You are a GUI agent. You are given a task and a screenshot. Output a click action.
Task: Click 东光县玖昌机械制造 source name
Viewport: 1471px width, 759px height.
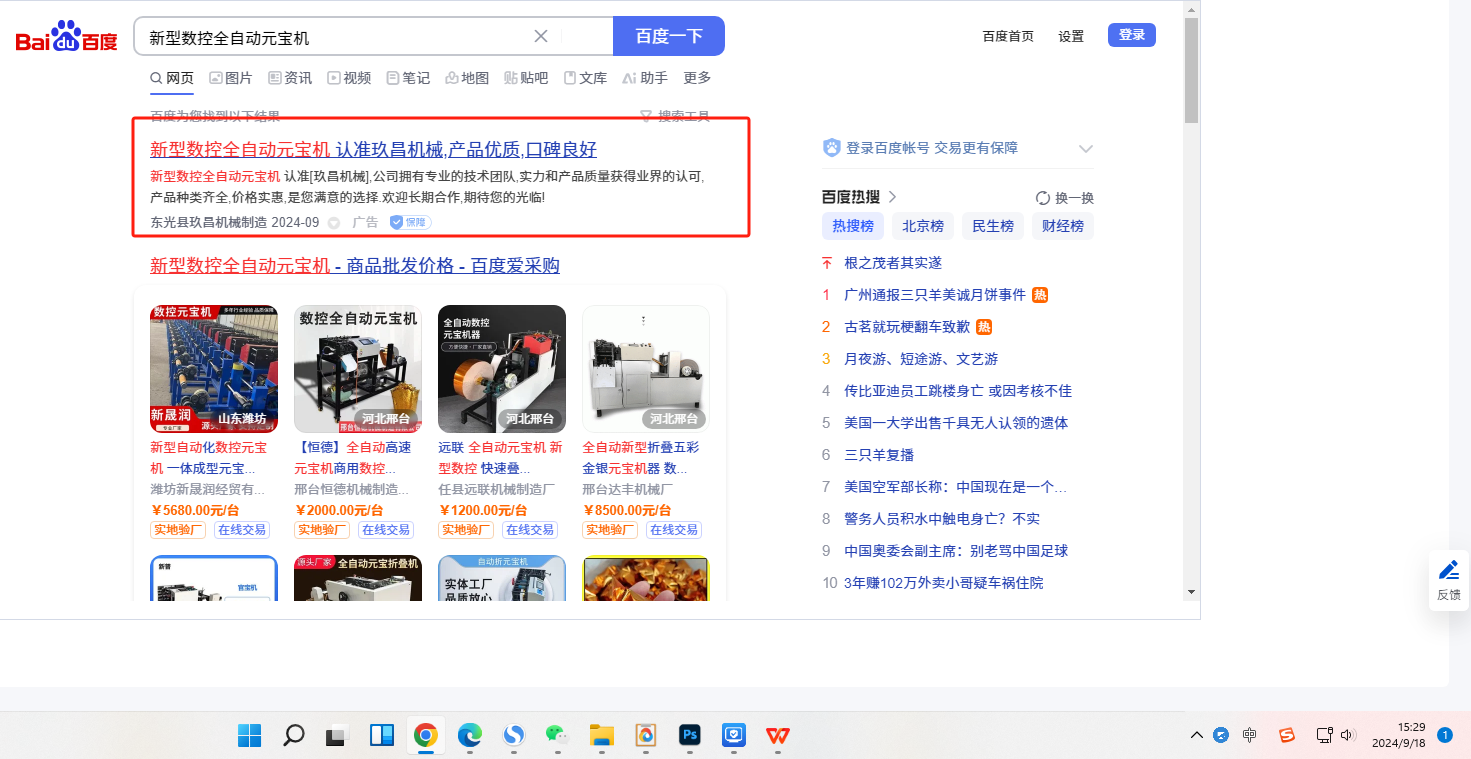click(x=208, y=222)
